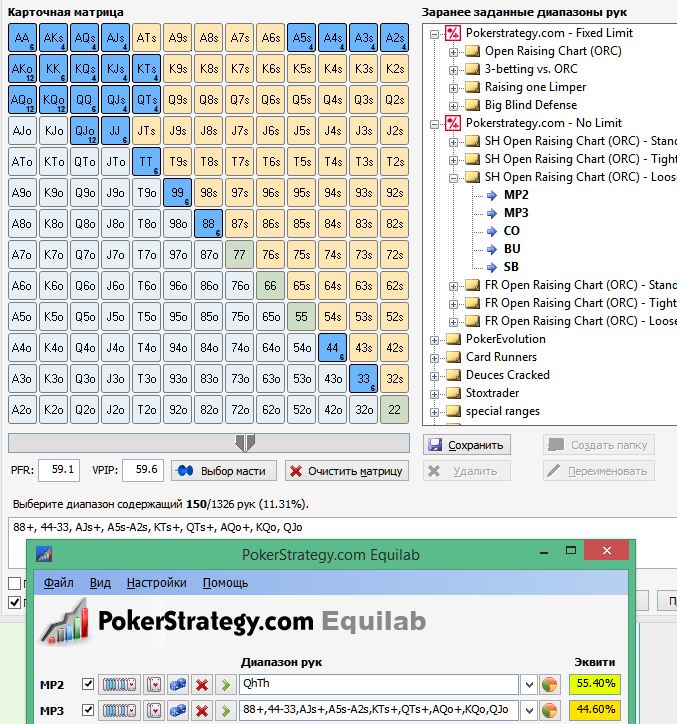Toggle the MP2 player checkbox
The image size is (677, 724).
tap(88, 685)
